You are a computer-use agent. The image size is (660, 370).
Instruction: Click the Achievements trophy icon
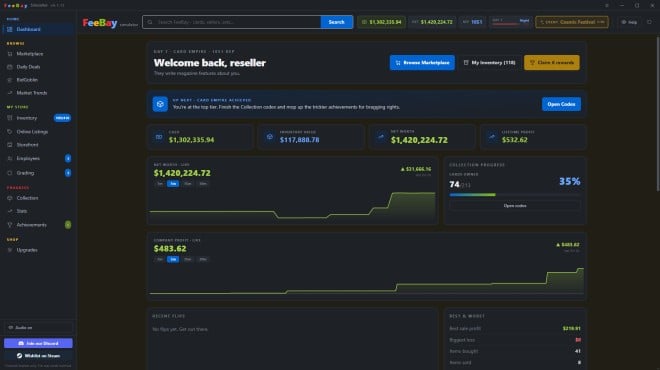(x=10, y=225)
